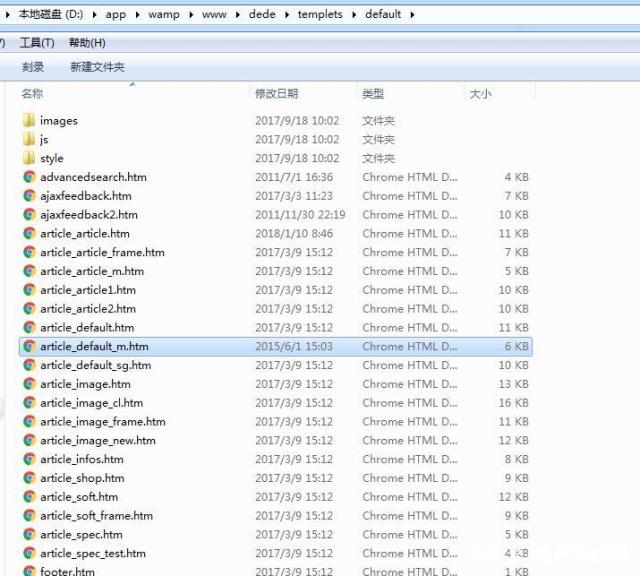Navigate to templets in address bar
The height and width of the screenshot is (576, 640).
point(320,15)
